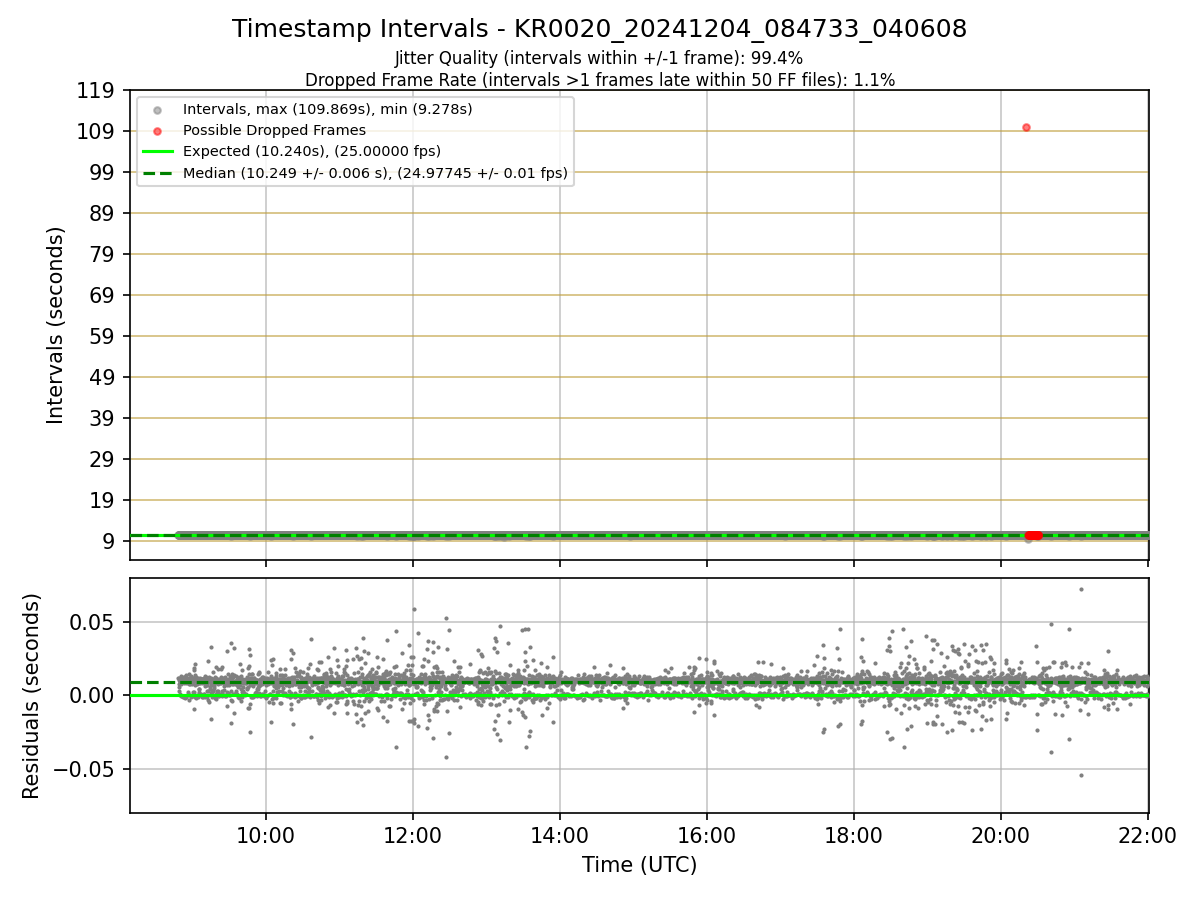Click the '109' y-axis tick label
The height and width of the screenshot is (900, 1200).
point(97,132)
